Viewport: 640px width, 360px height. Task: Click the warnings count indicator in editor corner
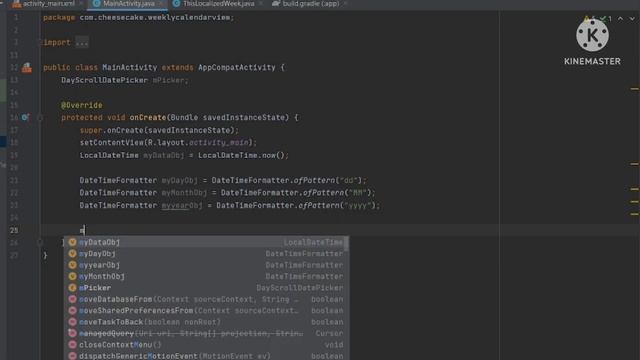(589, 19)
